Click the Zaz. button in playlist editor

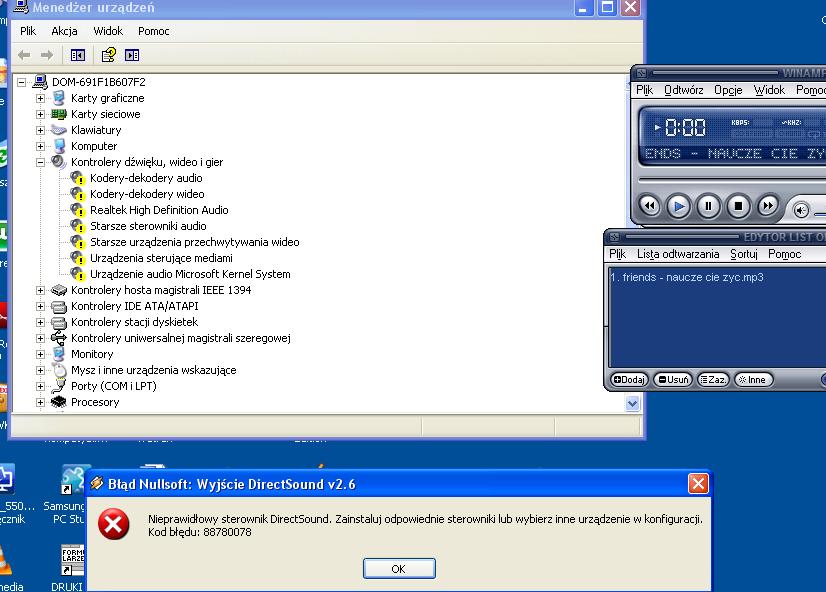713,380
